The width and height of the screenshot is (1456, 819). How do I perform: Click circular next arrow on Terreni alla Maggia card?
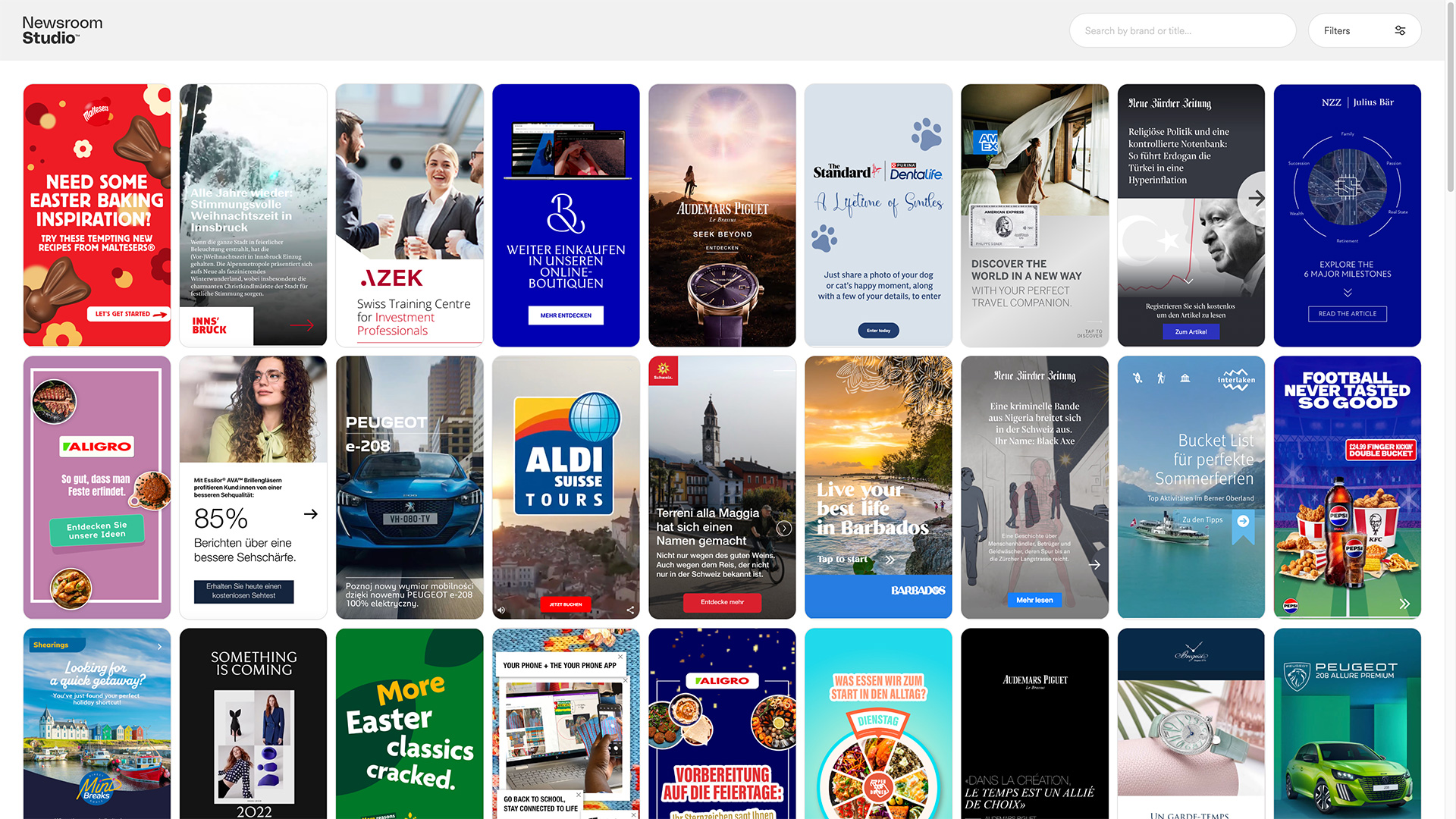coord(784,529)
